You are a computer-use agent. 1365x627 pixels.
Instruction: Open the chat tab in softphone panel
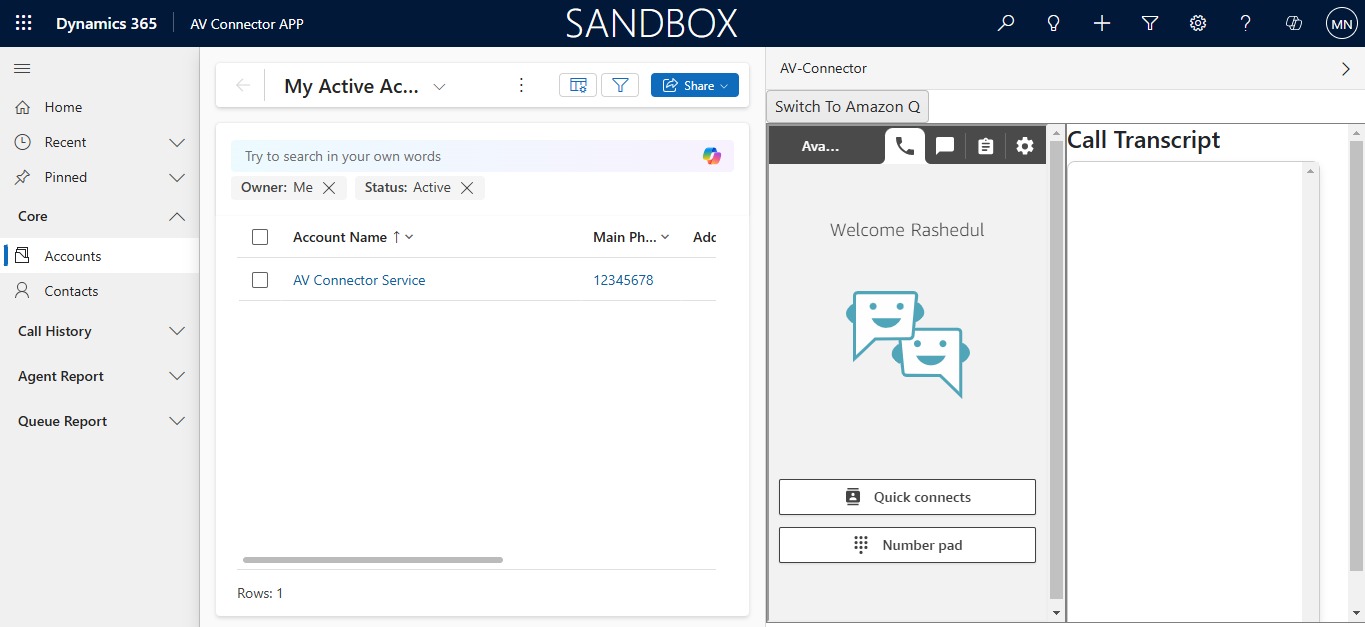coord(945,146)
